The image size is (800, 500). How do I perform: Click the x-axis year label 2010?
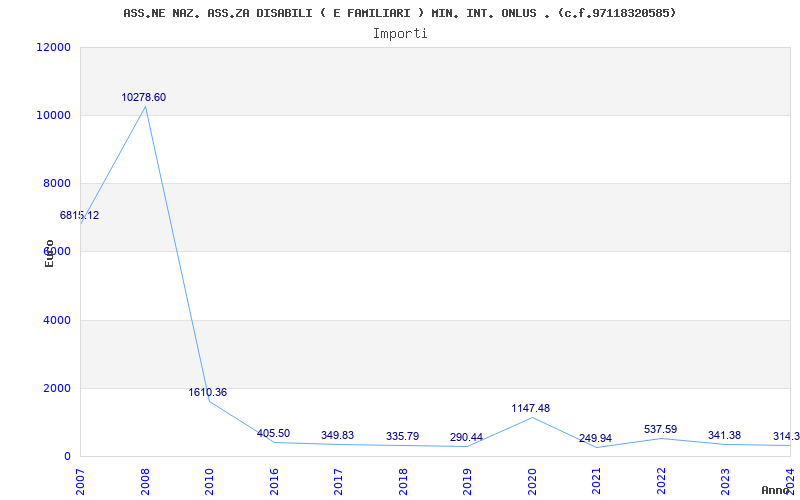[x=209, y=481]
